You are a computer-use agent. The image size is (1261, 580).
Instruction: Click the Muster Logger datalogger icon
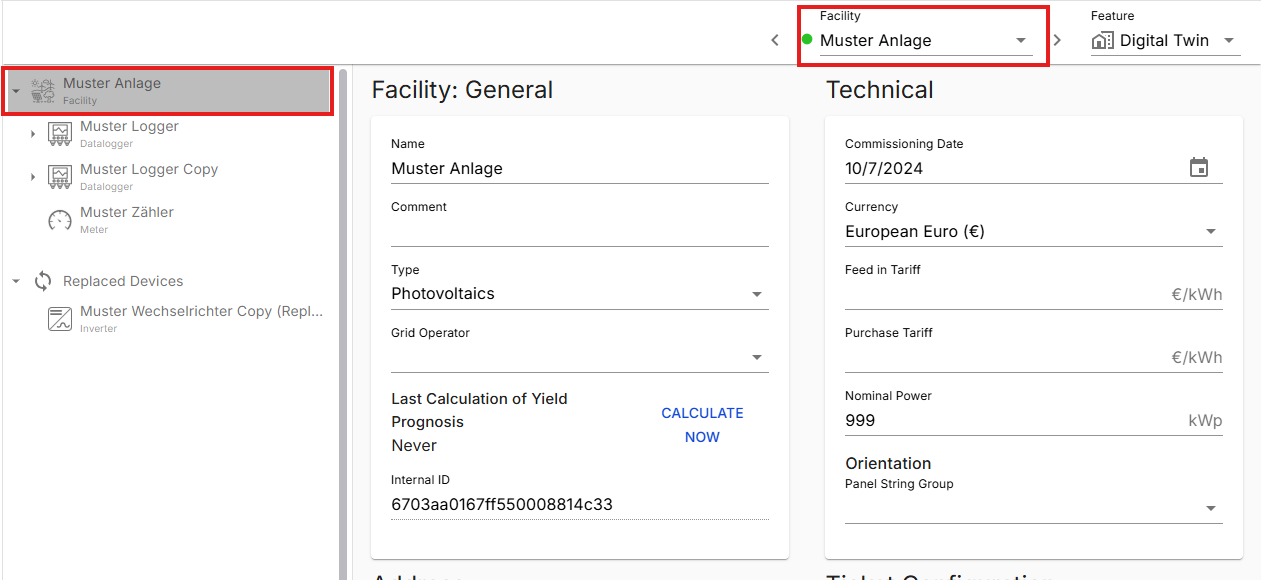(x=60, y=134)
